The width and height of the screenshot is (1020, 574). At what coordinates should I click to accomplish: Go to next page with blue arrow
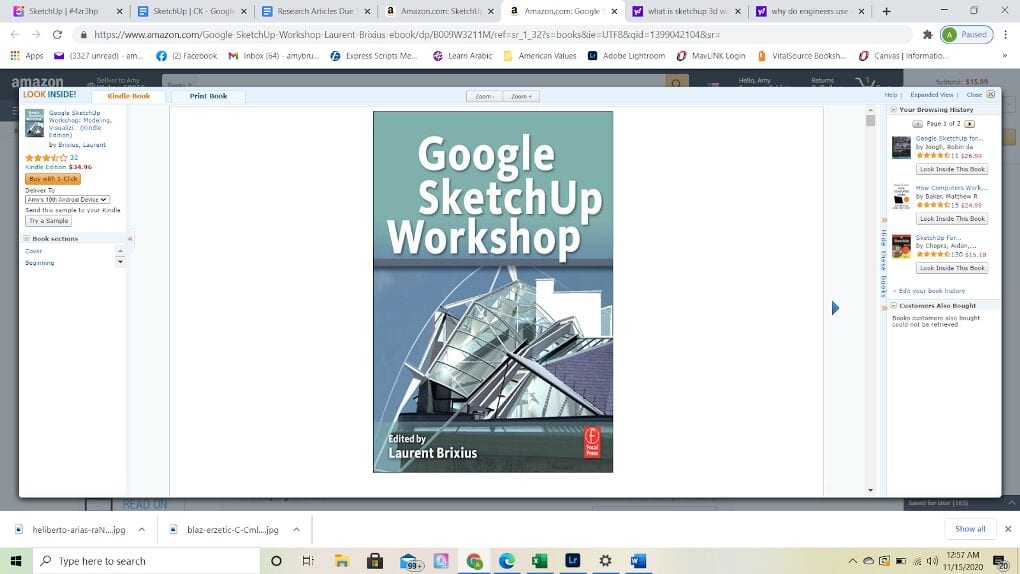pyautogui.click(x=835, y=308)
